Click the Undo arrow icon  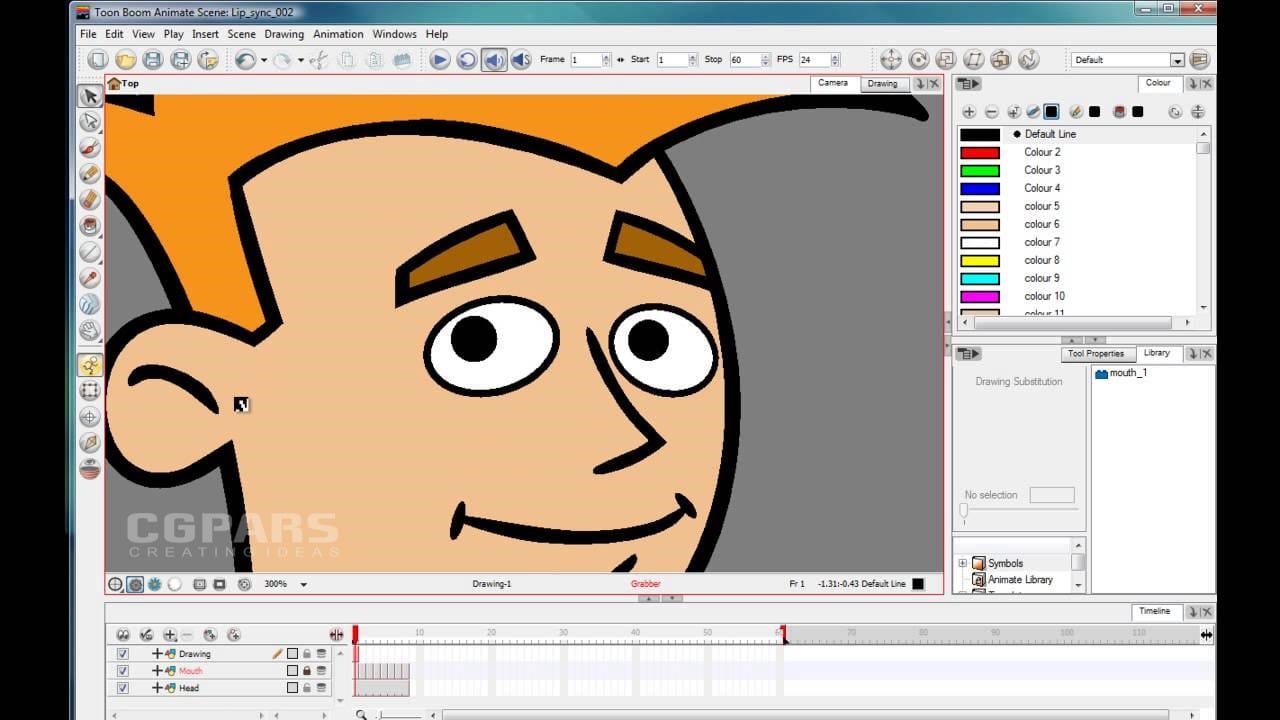click(245, 60)
